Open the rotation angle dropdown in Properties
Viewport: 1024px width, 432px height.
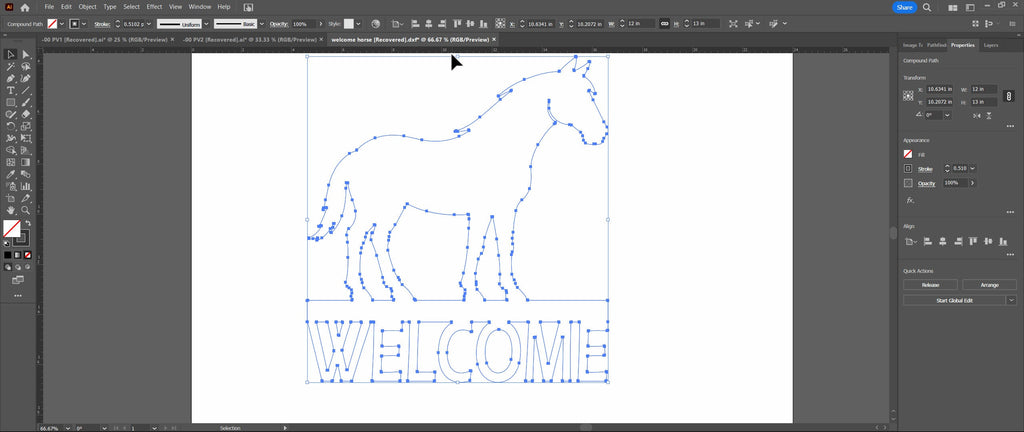click(947, 115)
